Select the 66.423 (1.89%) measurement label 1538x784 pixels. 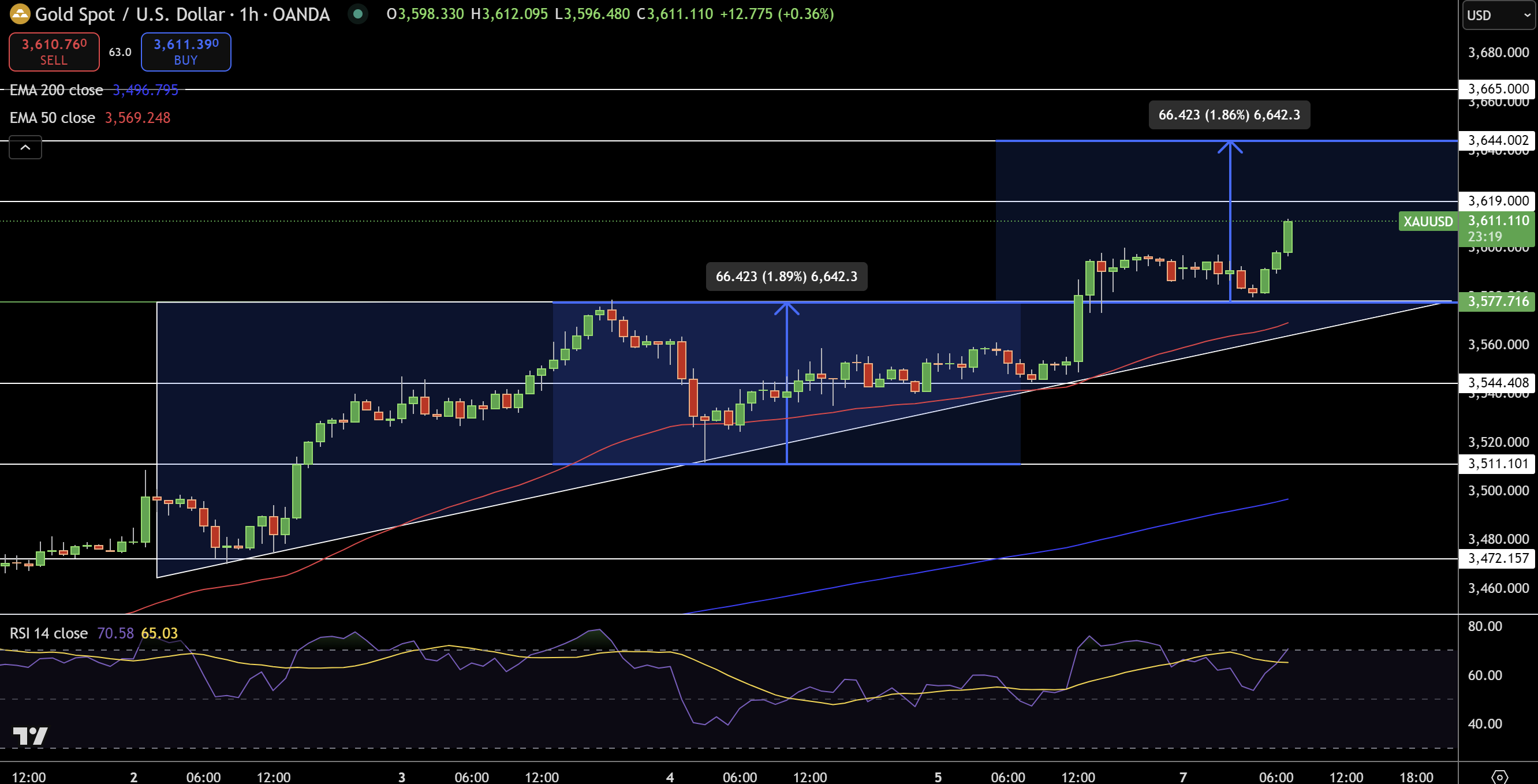point(786,276)
